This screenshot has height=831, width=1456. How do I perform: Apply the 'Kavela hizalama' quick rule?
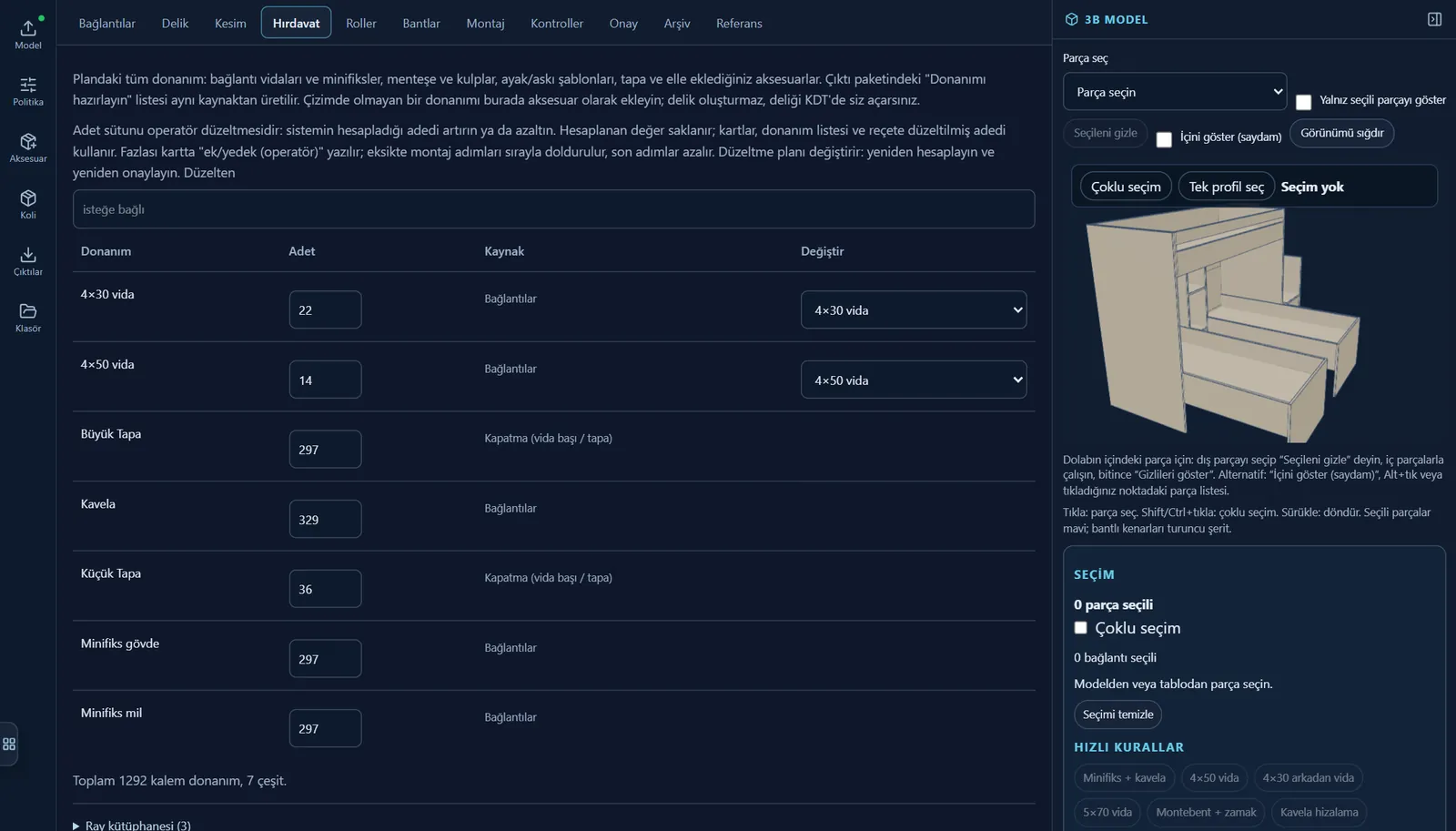pos(1319,812)
